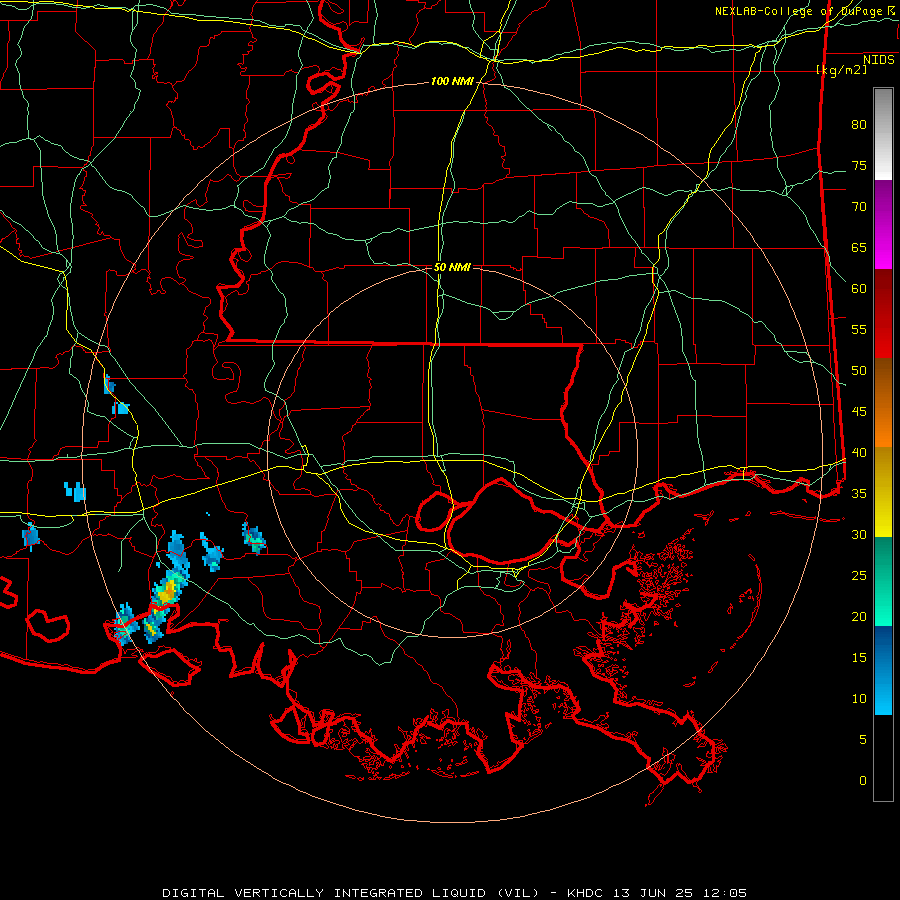Pick the orange-brown segment of the color bar
The width and height of the screenshot is (900, 900).
click(x=883, y=402)
